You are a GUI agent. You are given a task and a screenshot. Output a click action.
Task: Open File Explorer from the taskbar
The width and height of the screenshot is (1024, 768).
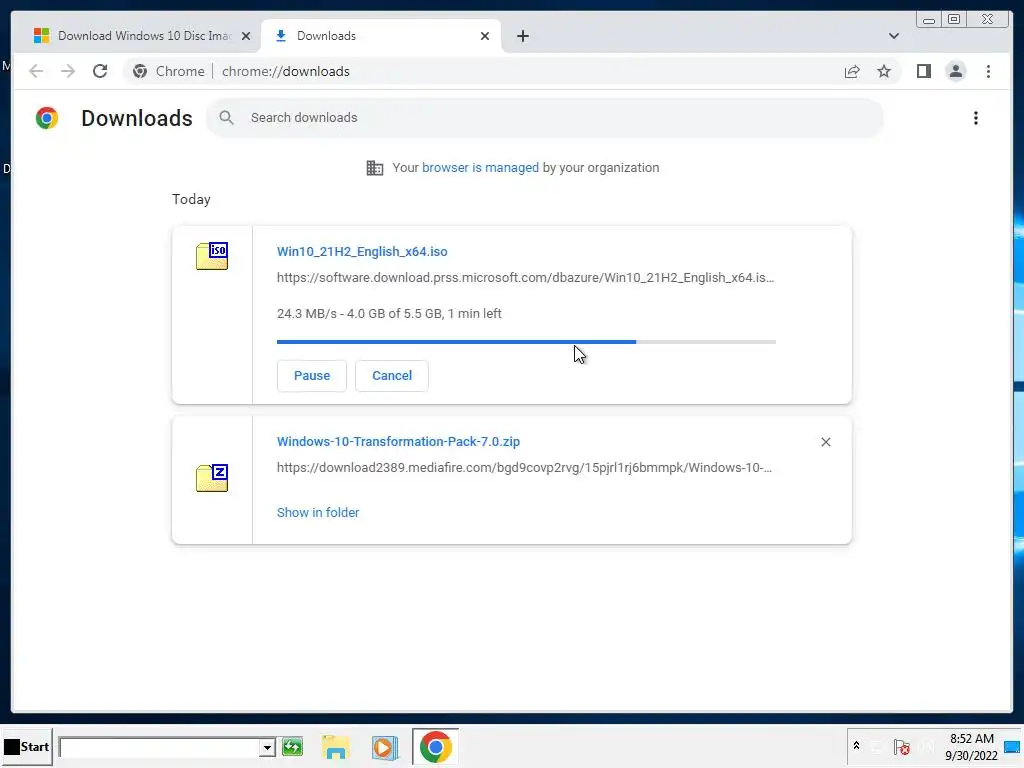(x=336, y=747)
